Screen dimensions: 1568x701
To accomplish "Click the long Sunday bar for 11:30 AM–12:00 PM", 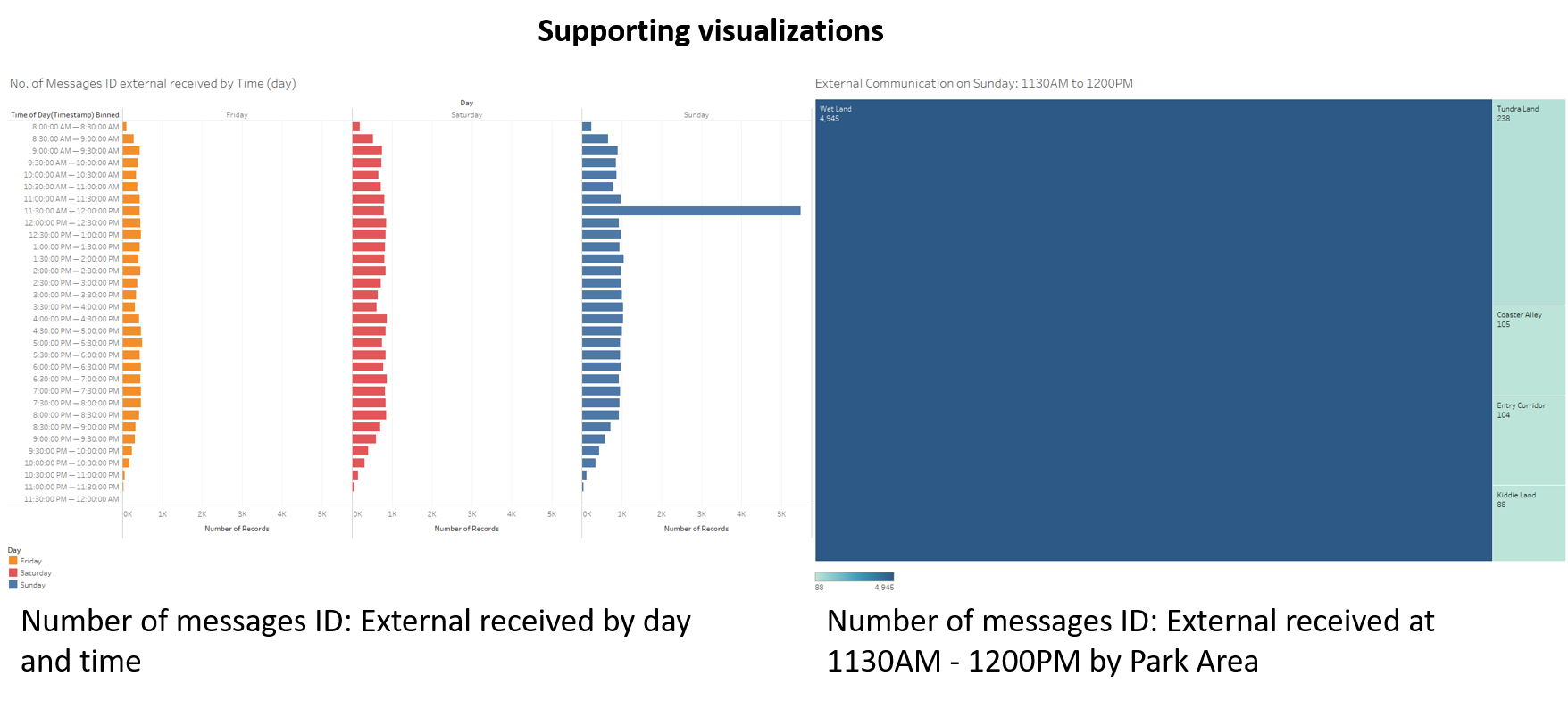I will click(x=691, y=211).
